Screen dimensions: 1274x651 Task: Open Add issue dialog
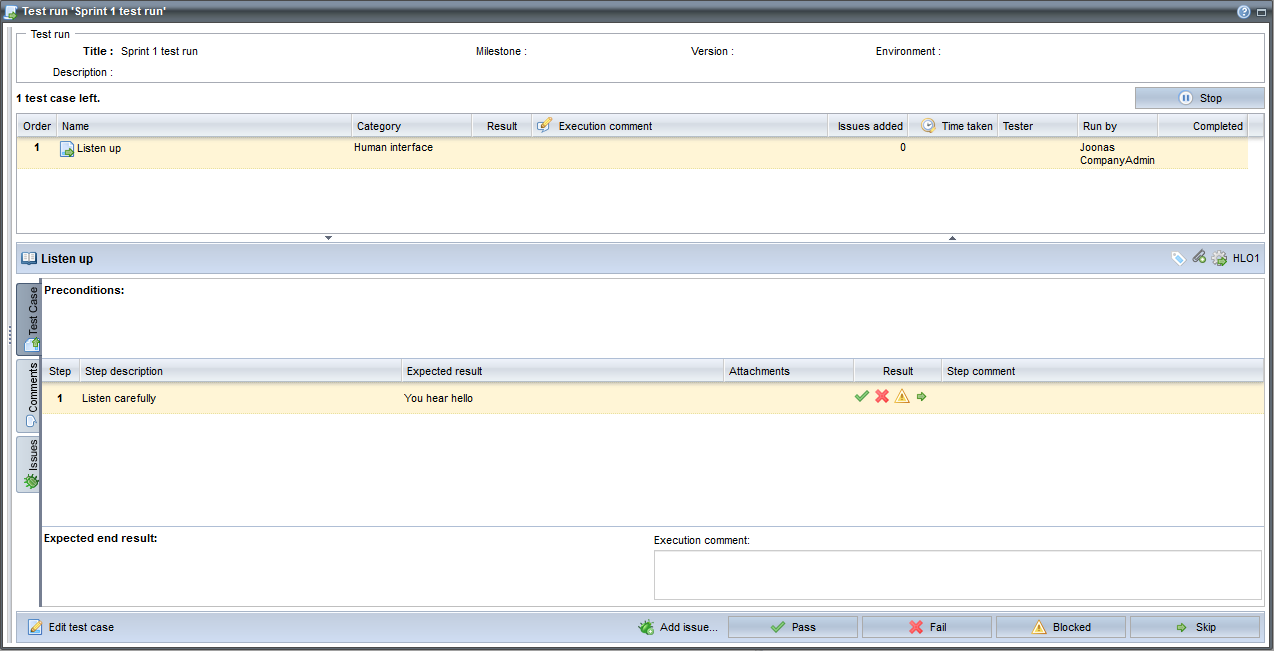pos(679,627)
